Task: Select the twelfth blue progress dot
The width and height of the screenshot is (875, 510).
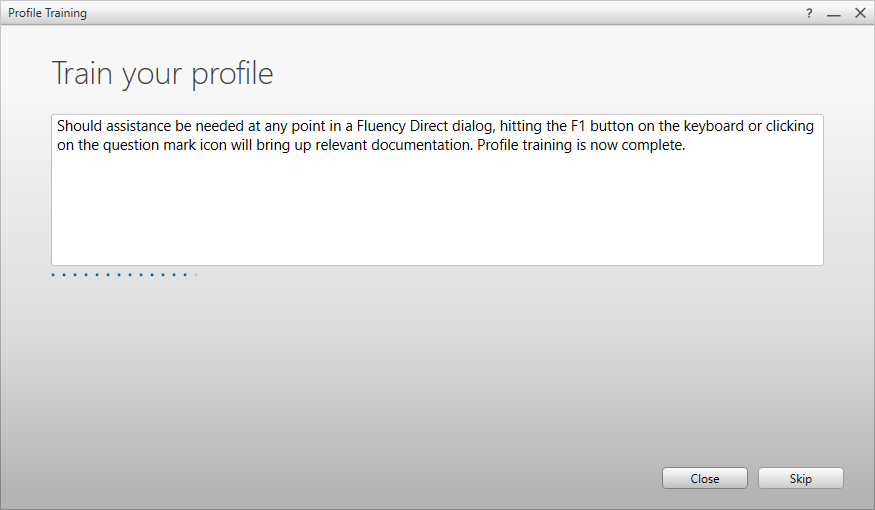Action: [x=174, y=275]
